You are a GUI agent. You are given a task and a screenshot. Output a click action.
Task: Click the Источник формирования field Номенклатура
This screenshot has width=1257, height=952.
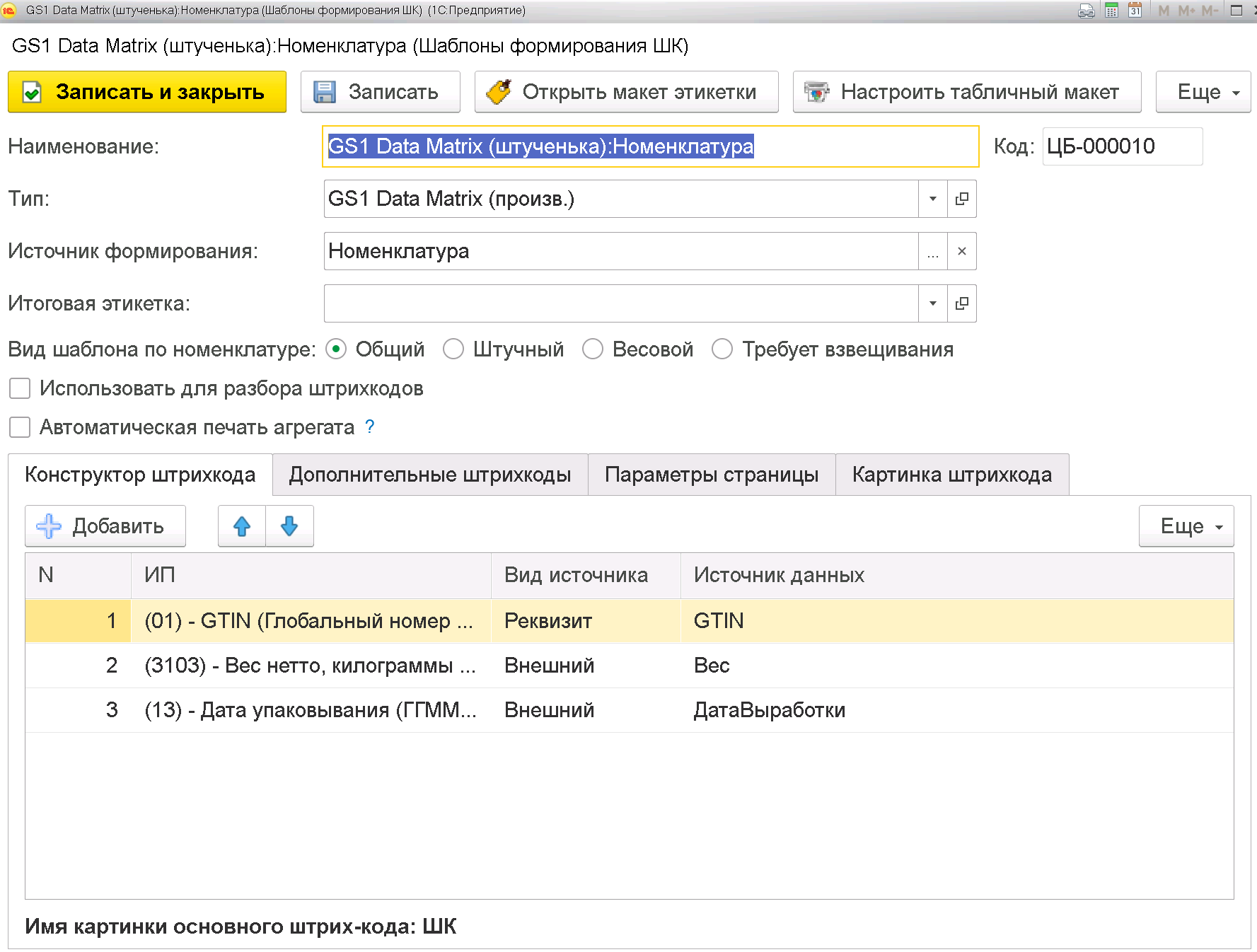621,251
